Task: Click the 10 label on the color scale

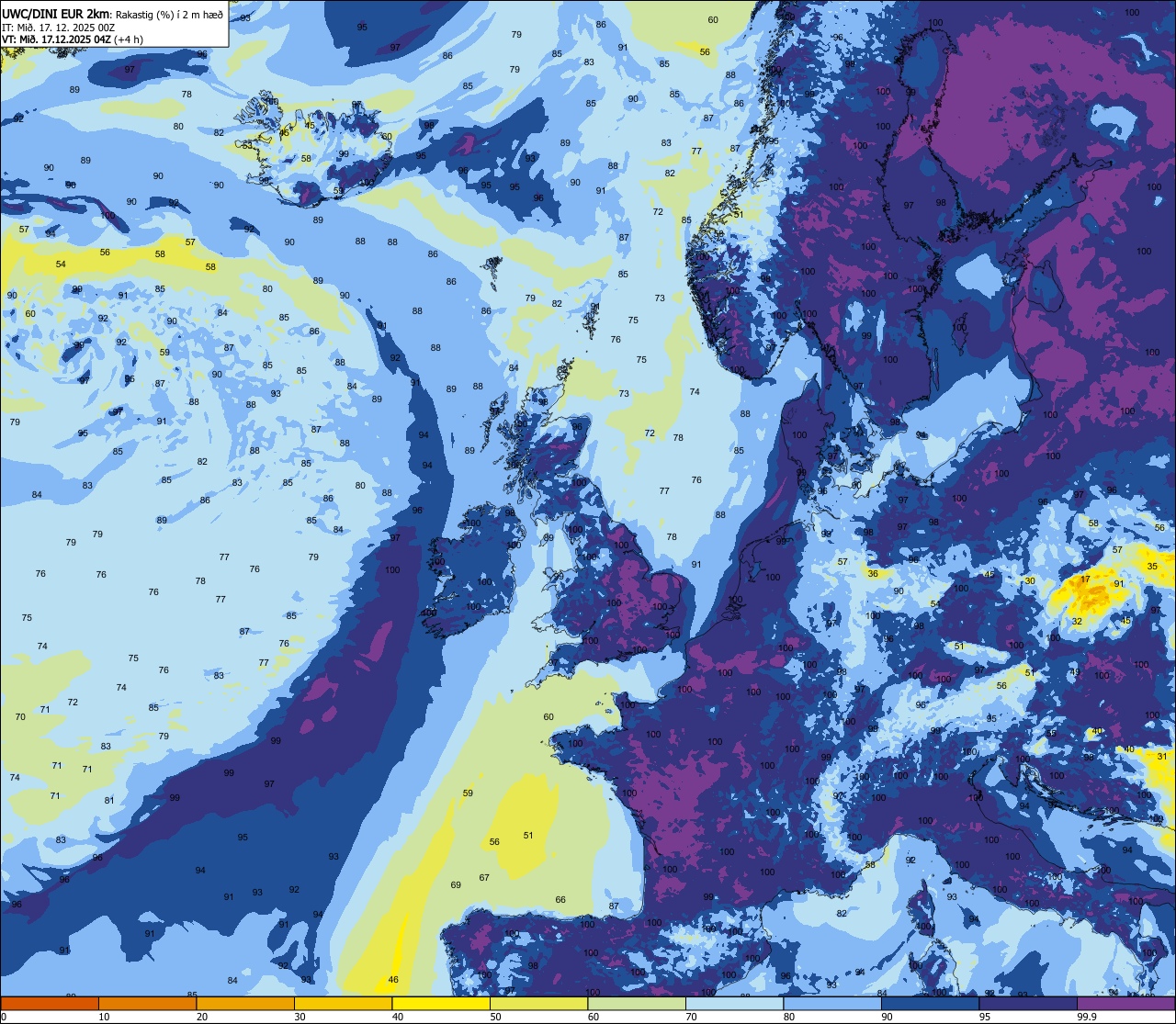Action: pyautogui.click(x=104, y=1017)
